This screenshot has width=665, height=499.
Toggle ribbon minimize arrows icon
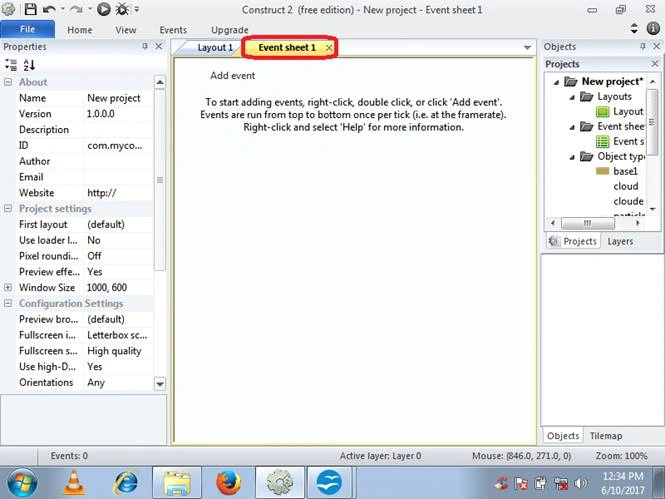634,28
